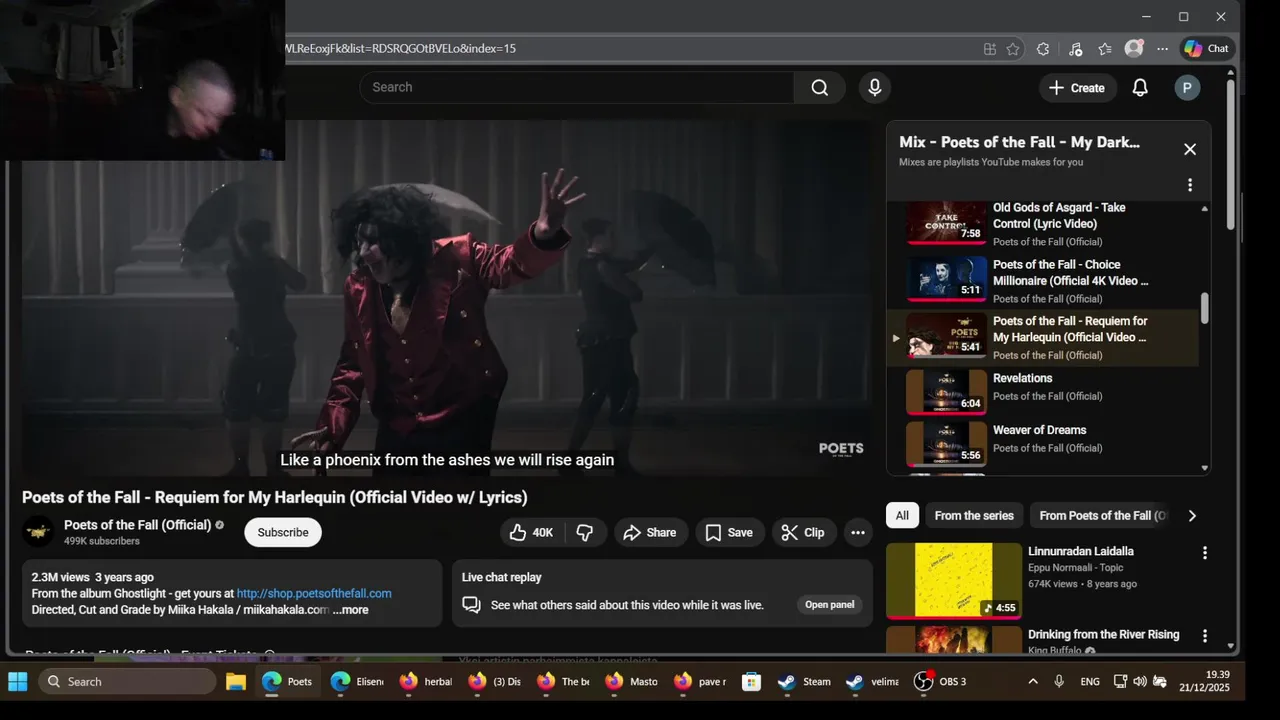Click the YouTube search magnifier button

pyautogui.click(x=819, y=87)
